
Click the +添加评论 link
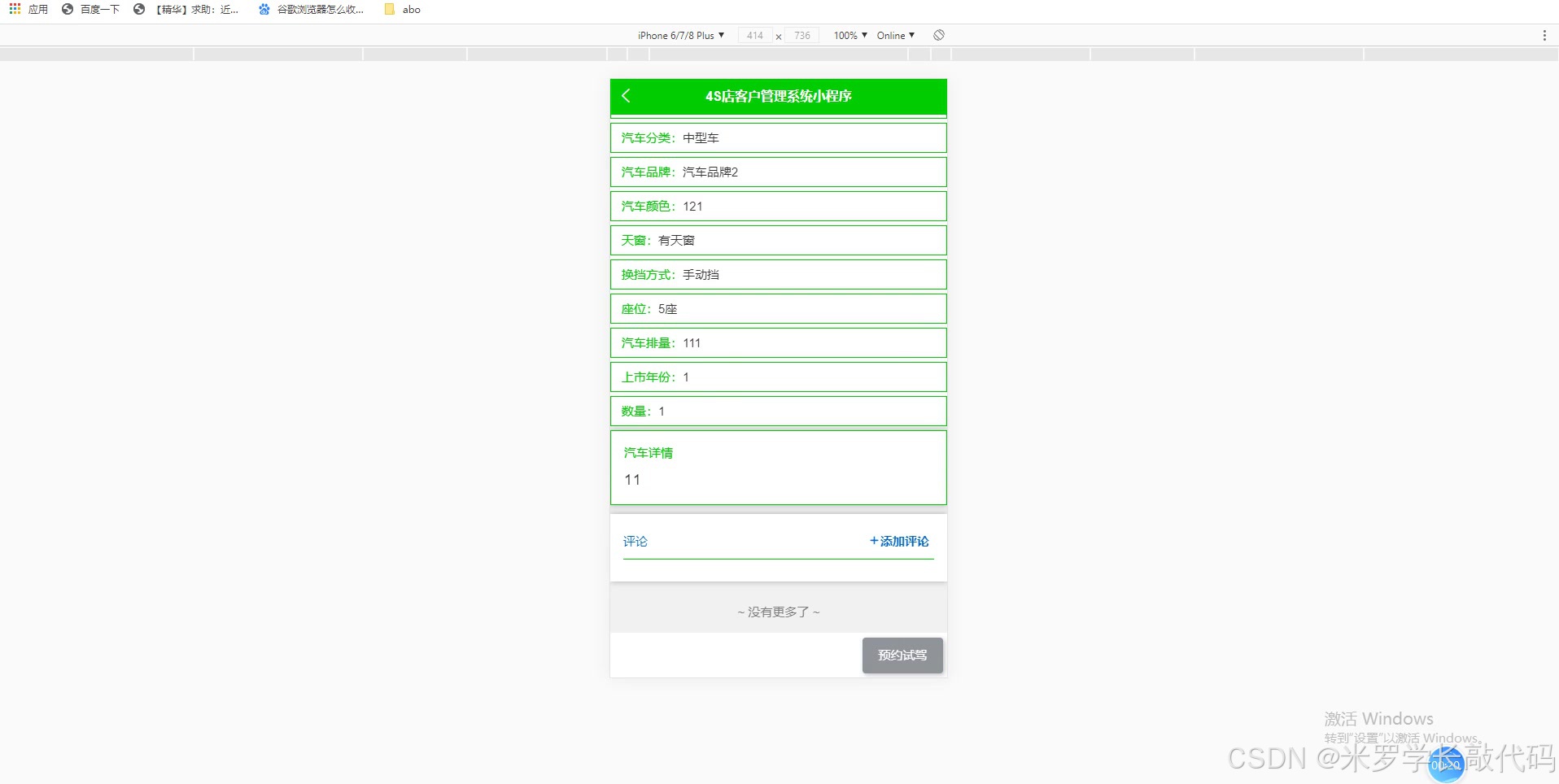(x=897, y=541)
